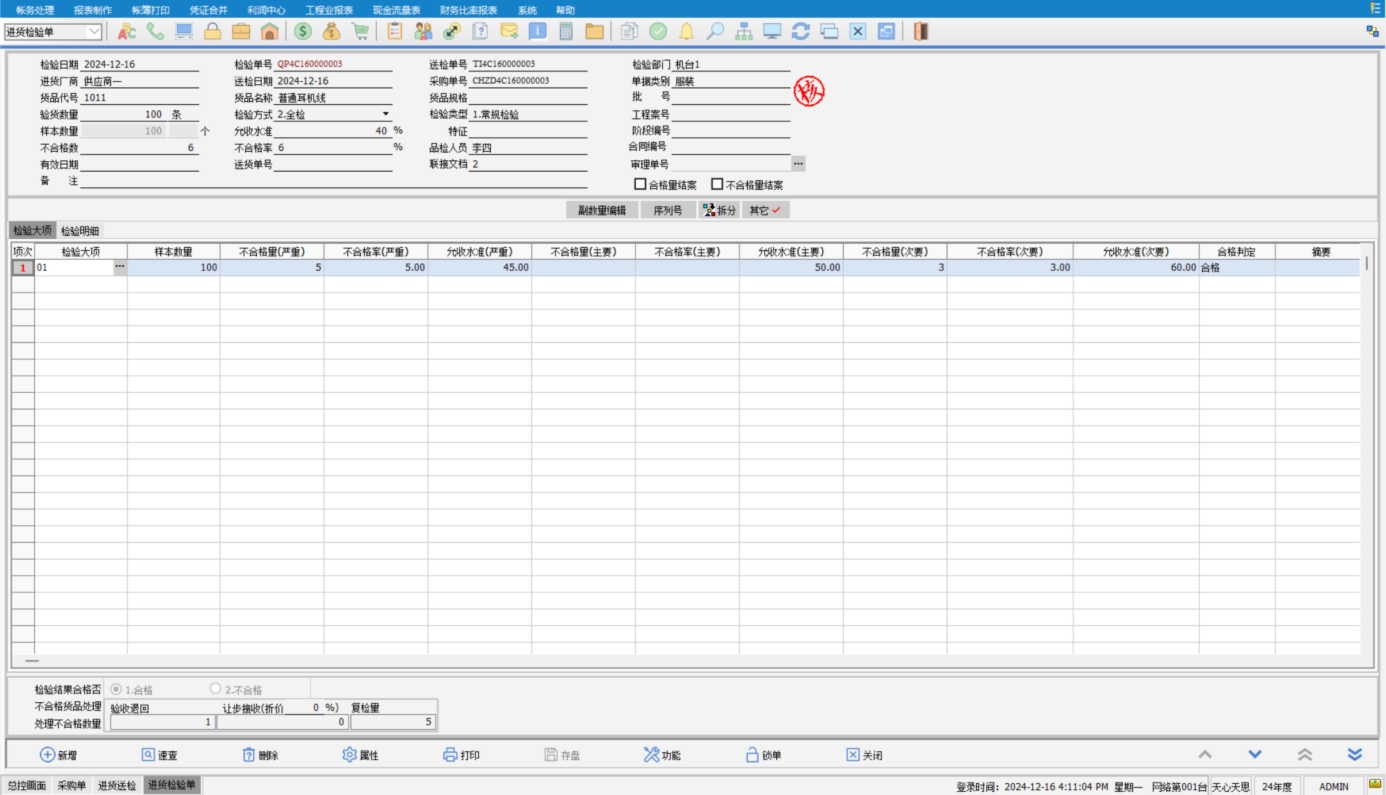Click the magnifying glass search icon
Viewport: 1386px width, 795px height.
tap(715, 31)
